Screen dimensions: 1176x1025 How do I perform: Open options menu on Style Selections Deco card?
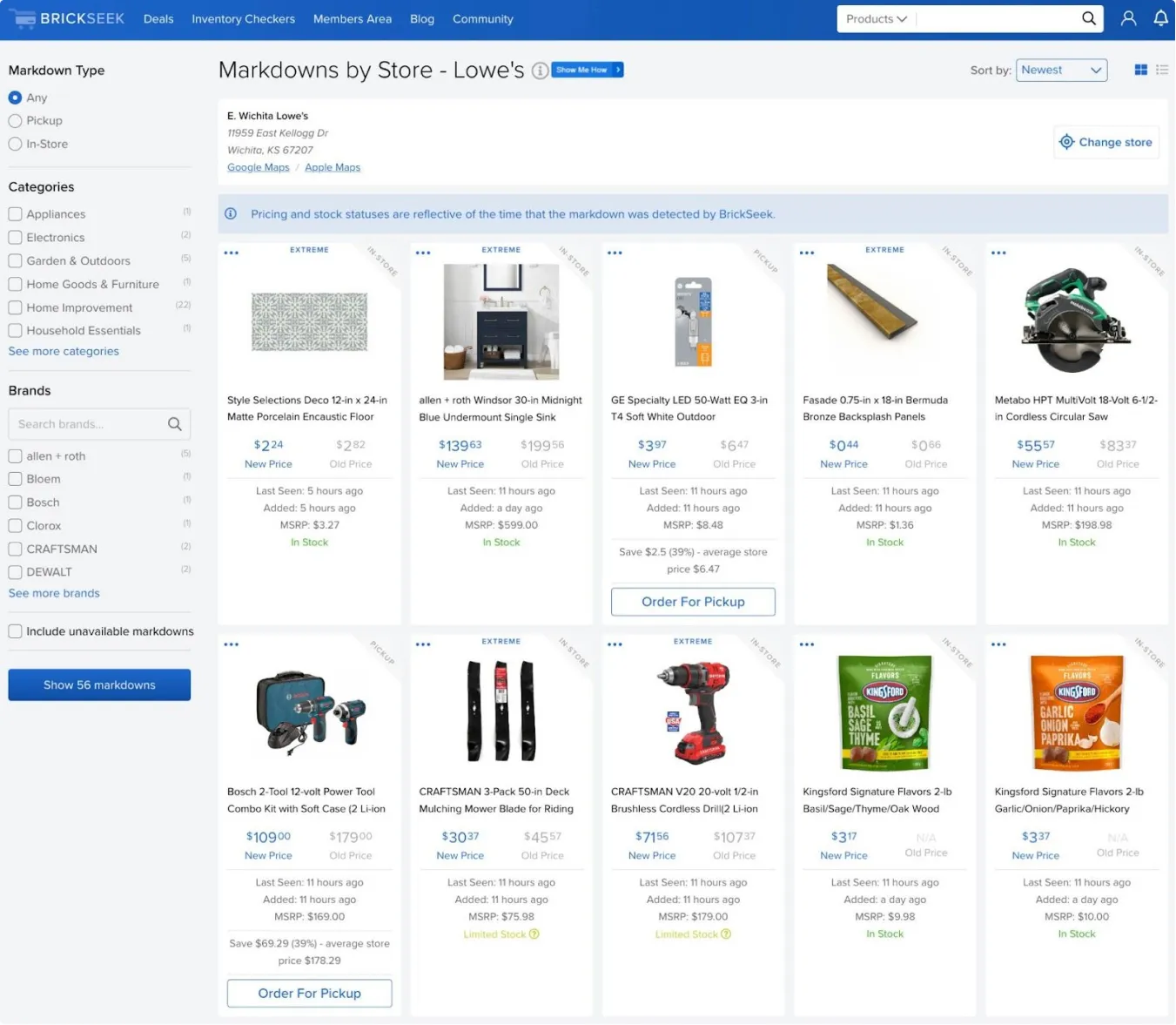click(231, 253)
